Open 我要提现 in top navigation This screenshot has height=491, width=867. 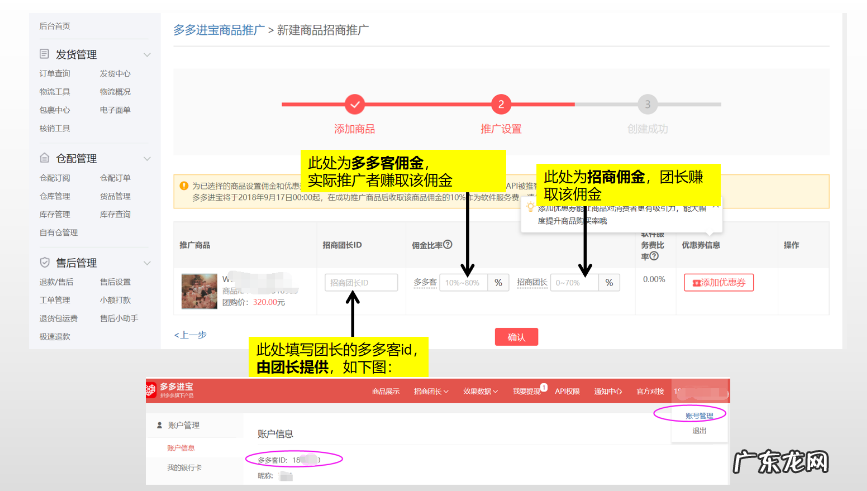(526, 391)
